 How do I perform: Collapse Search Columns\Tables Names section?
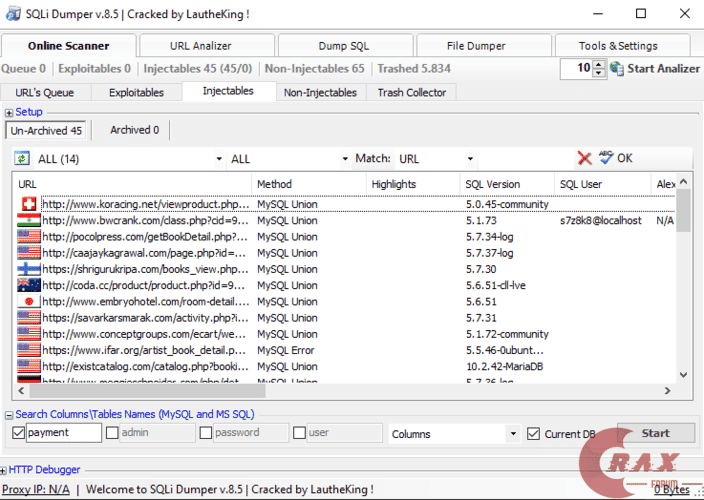pos(9,415)
